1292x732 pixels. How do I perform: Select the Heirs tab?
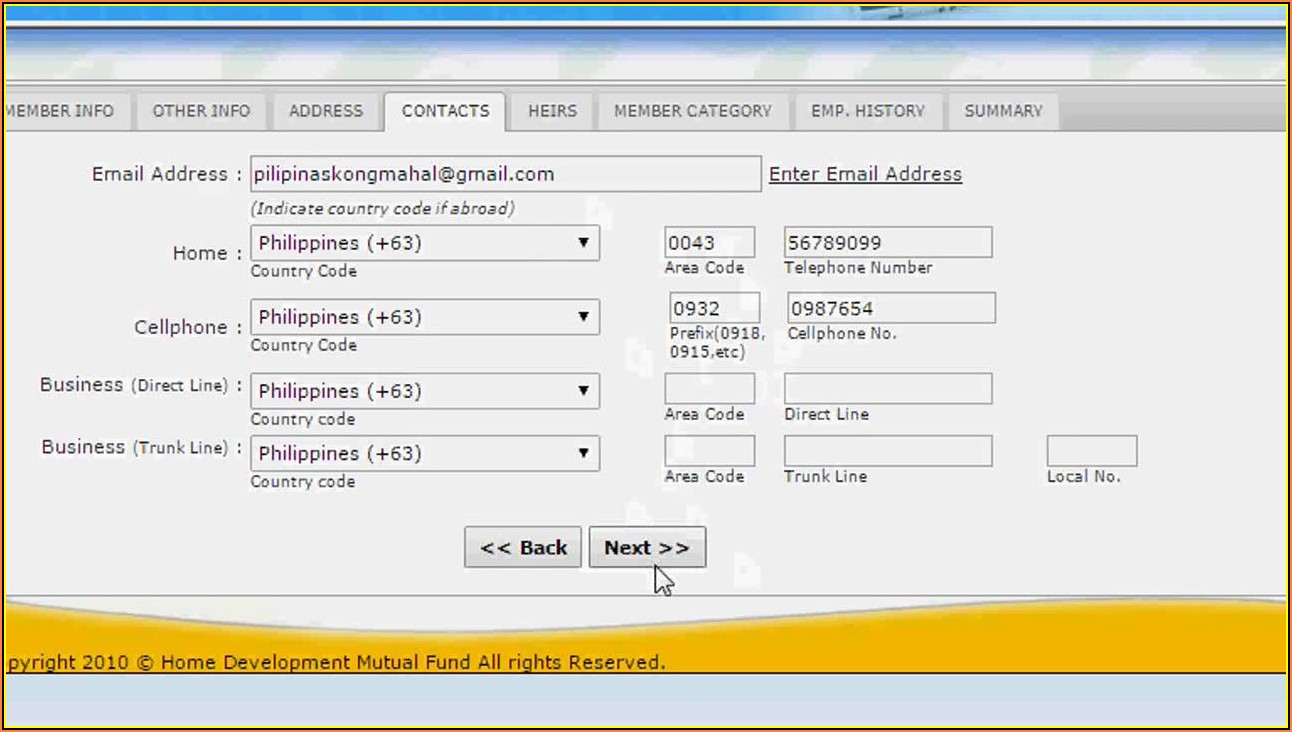pyautogui.click(x=552, y=111)
